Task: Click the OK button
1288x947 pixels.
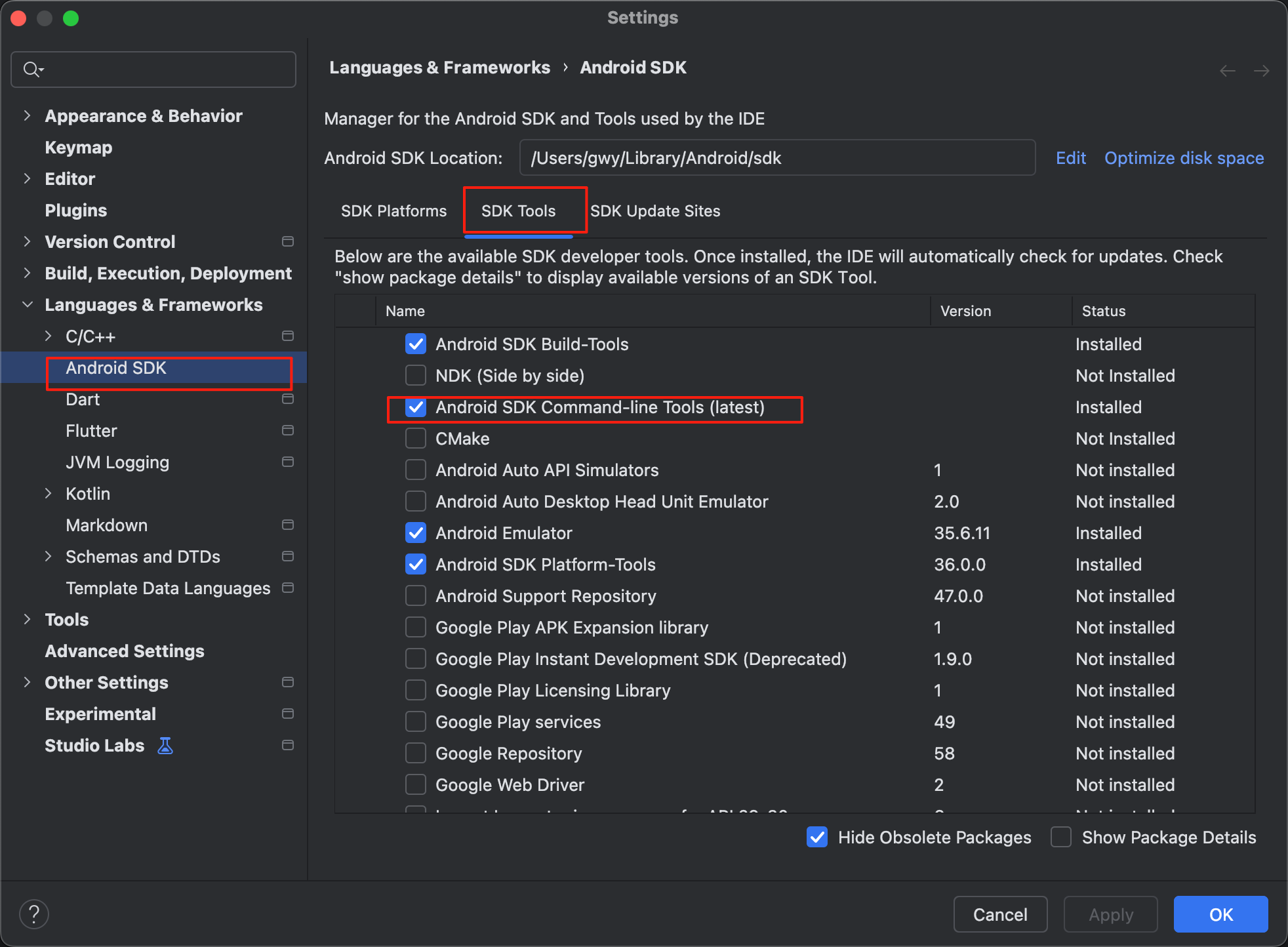Action: [1221, 914]
